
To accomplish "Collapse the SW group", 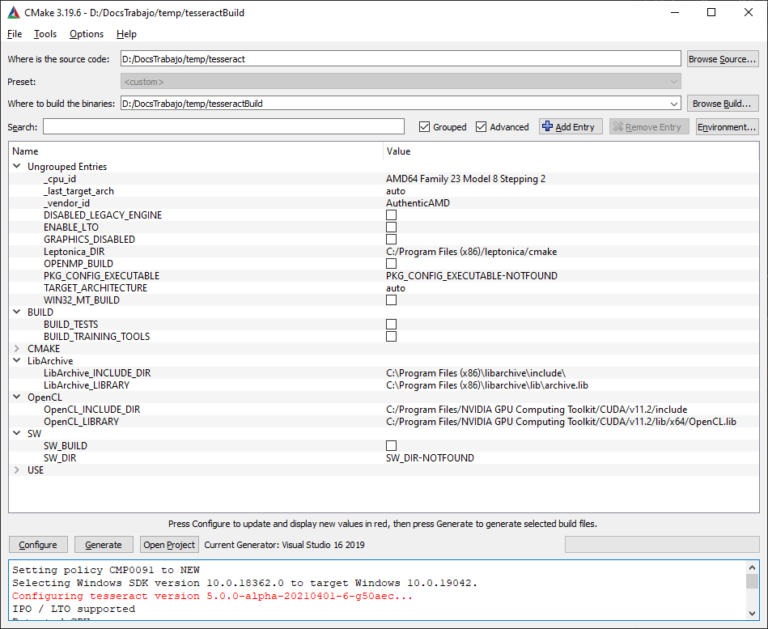I will pos(17,433).
